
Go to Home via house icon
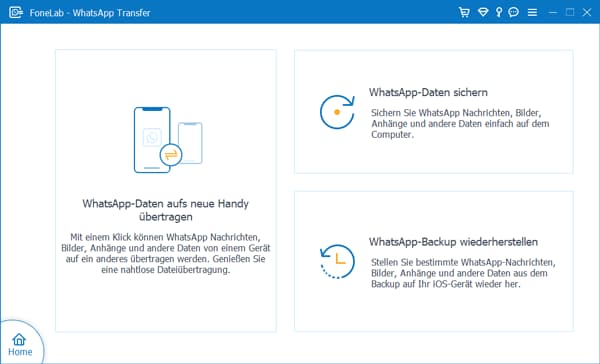(x=19, y=339)
